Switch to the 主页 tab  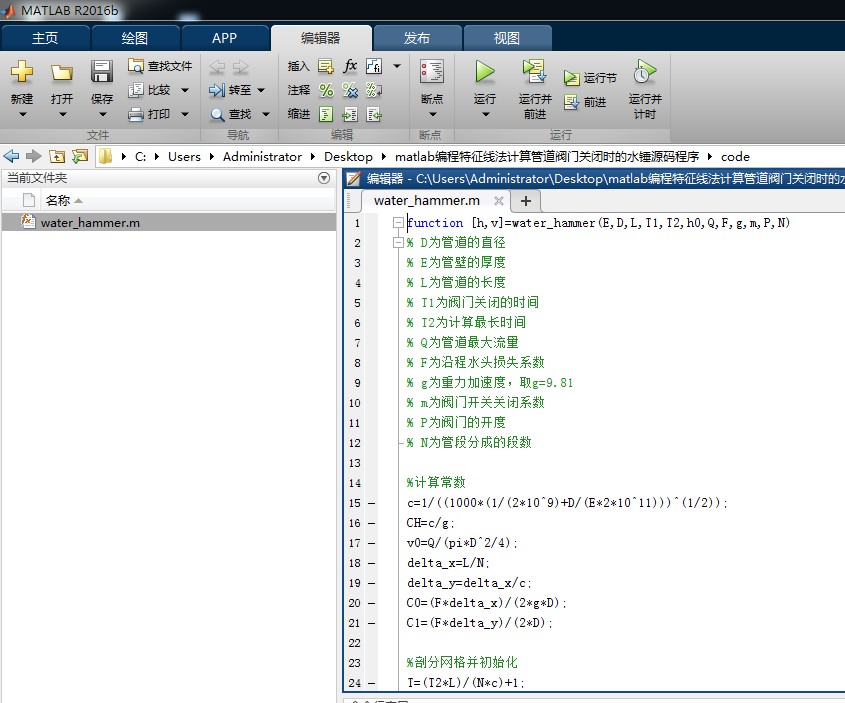pyautogui.click(x=45, y=38)
